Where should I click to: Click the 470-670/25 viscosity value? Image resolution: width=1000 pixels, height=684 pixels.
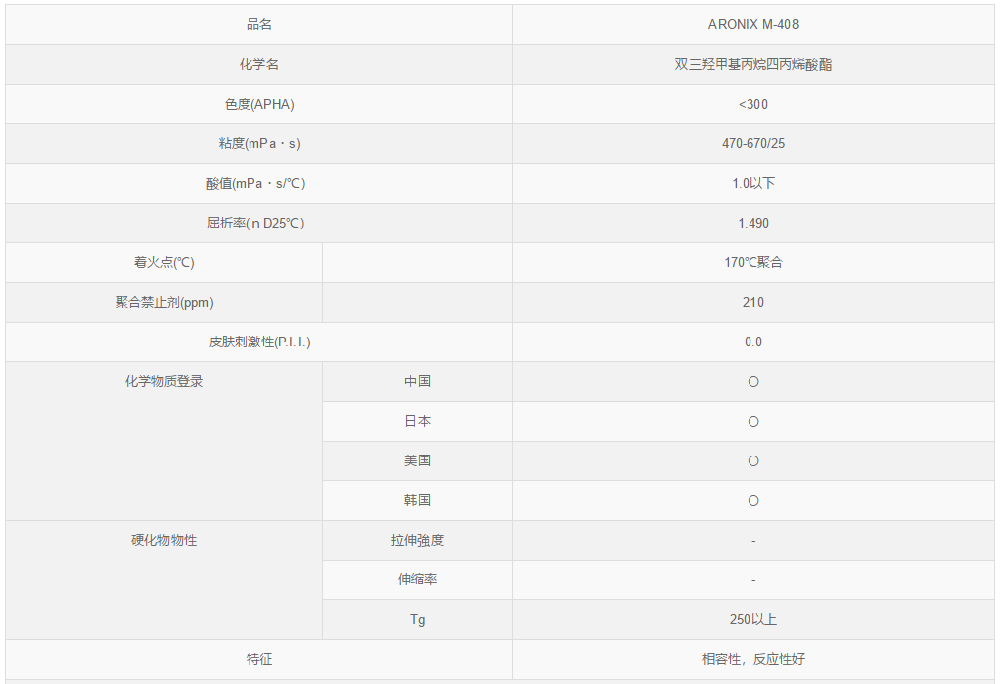(x=753, y=143)
